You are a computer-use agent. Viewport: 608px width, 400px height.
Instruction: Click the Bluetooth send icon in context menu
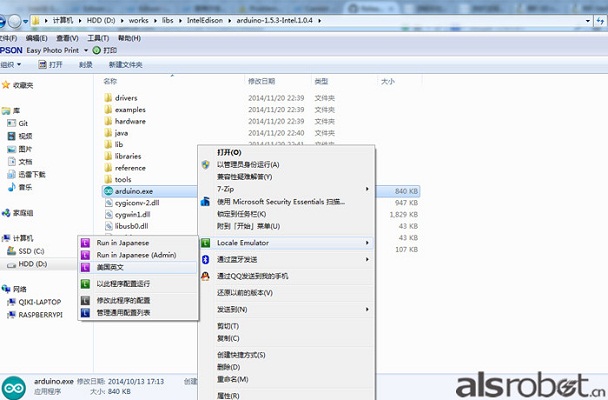pos(205,259)
